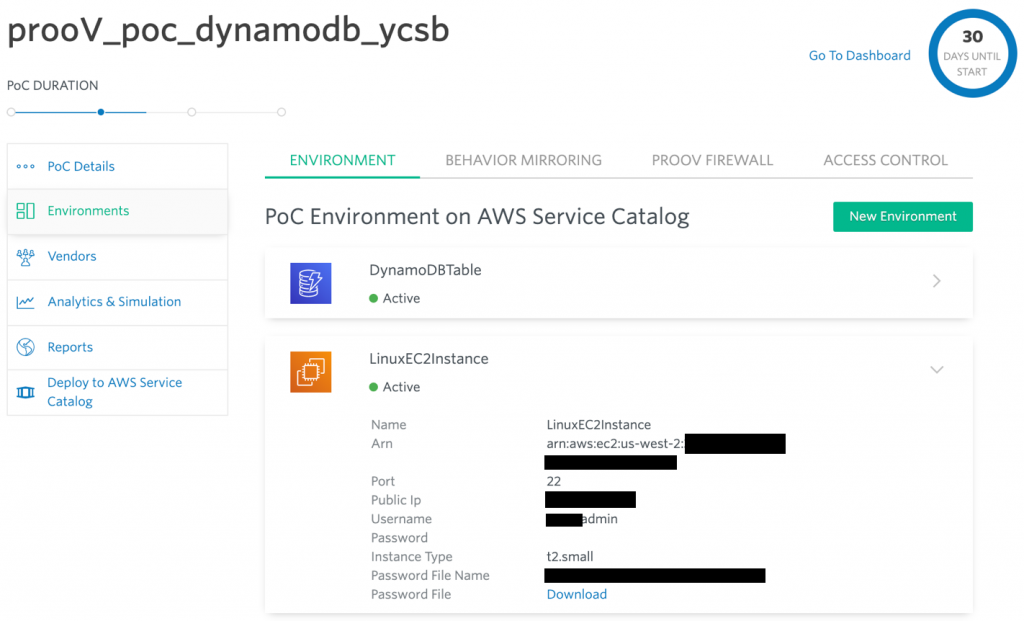Click the orange LinuxEC2Instance service icon
The width and height of the screenshot is (1024, 621).
pos(311,372)
